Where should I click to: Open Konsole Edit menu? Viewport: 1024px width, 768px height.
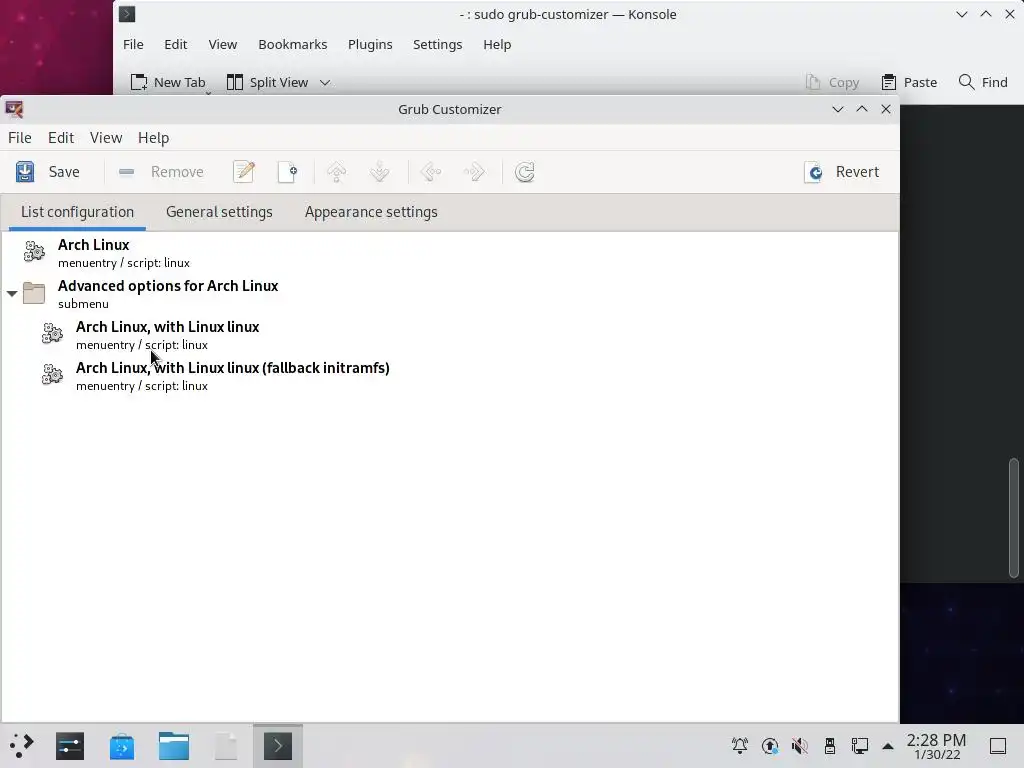(176, 44)
